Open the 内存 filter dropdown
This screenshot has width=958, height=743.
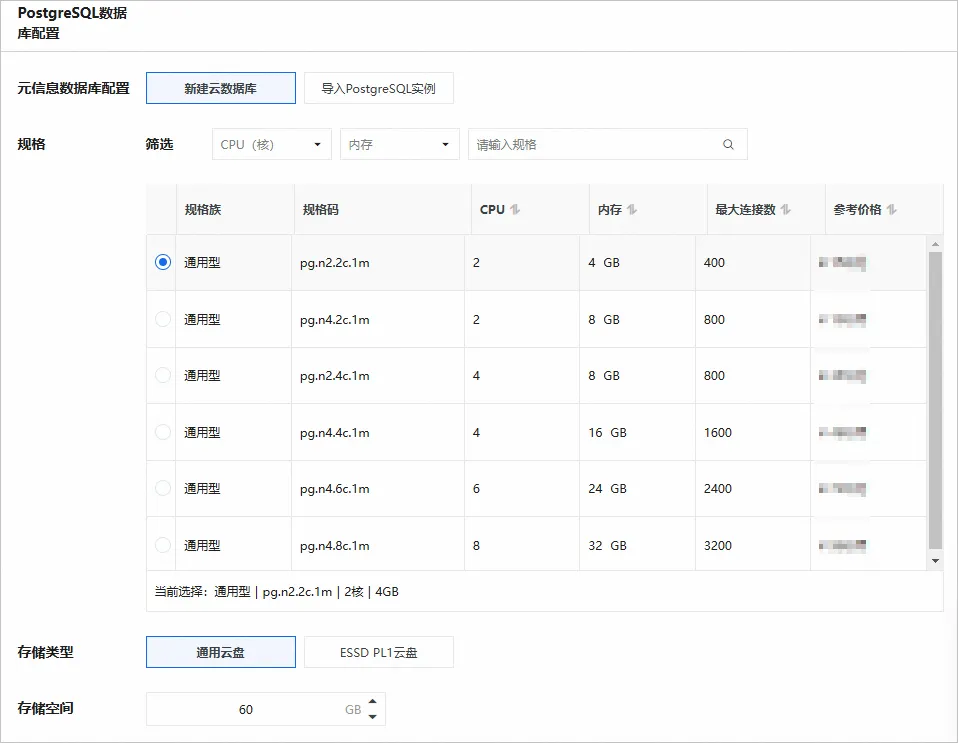point(400,144)
